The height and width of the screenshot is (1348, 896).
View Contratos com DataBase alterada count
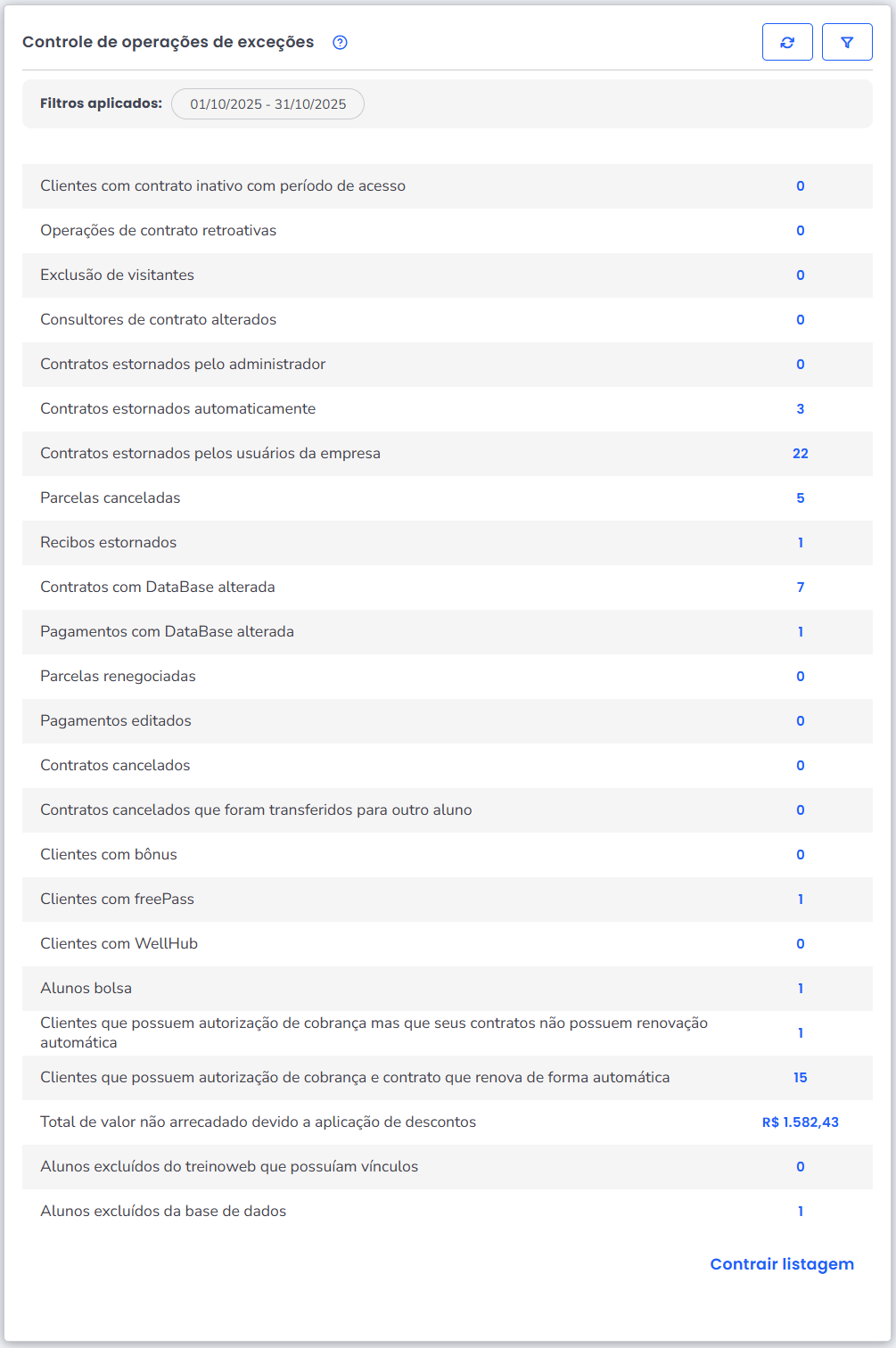pyautogui.click(x=801, y=588)
